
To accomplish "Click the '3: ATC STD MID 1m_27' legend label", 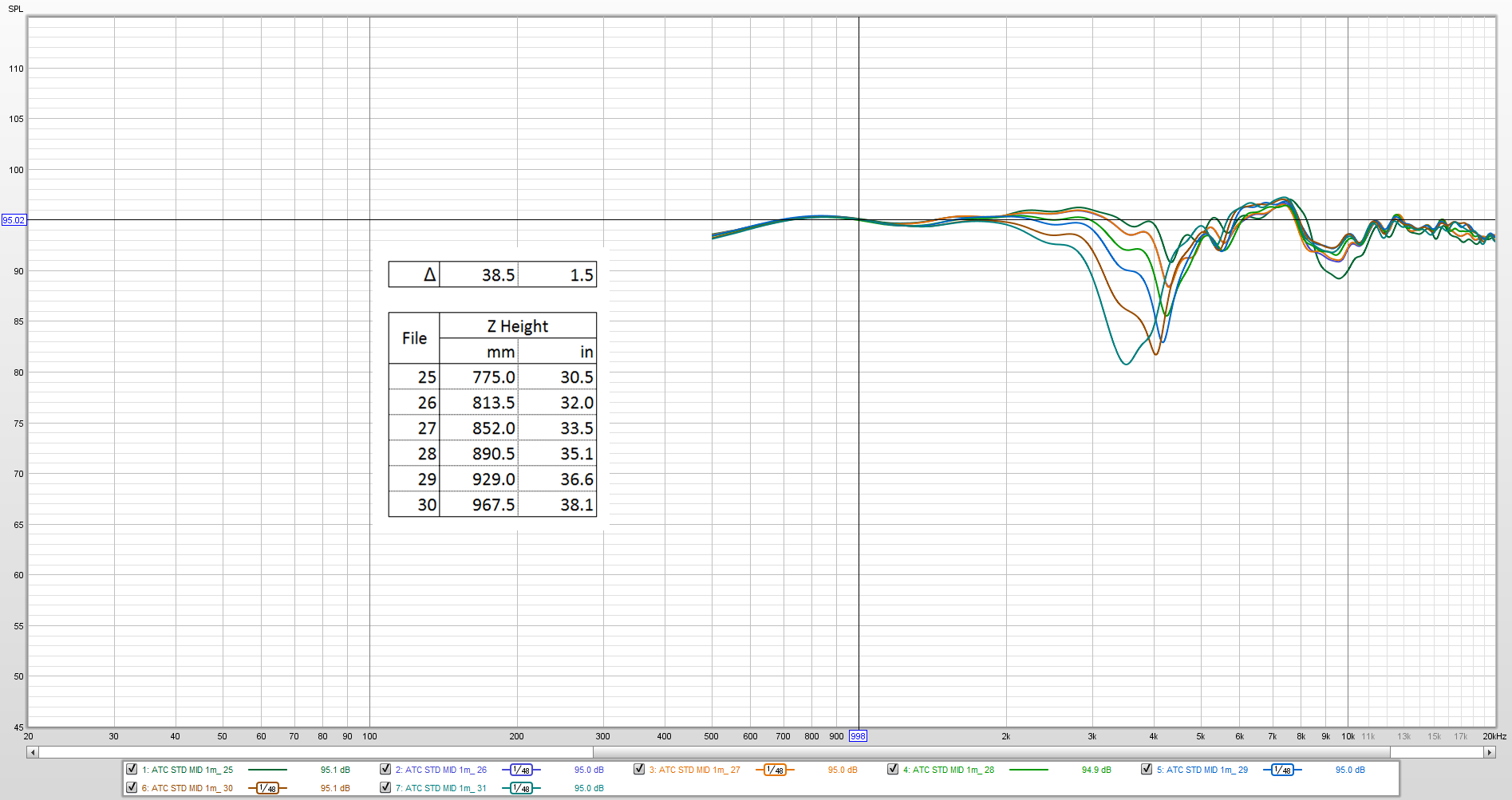I will coord(695,770).
